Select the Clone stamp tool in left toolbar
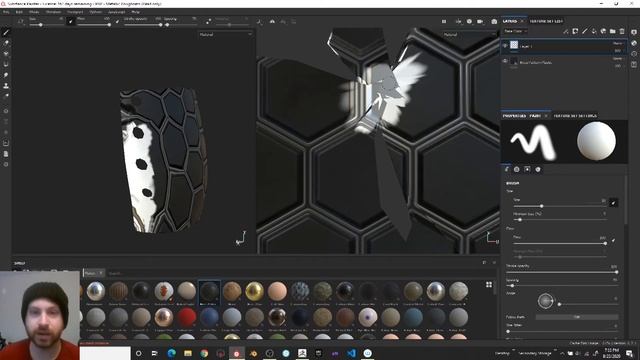The height and width of the screenshot is (360, 640). coord(6,86)
